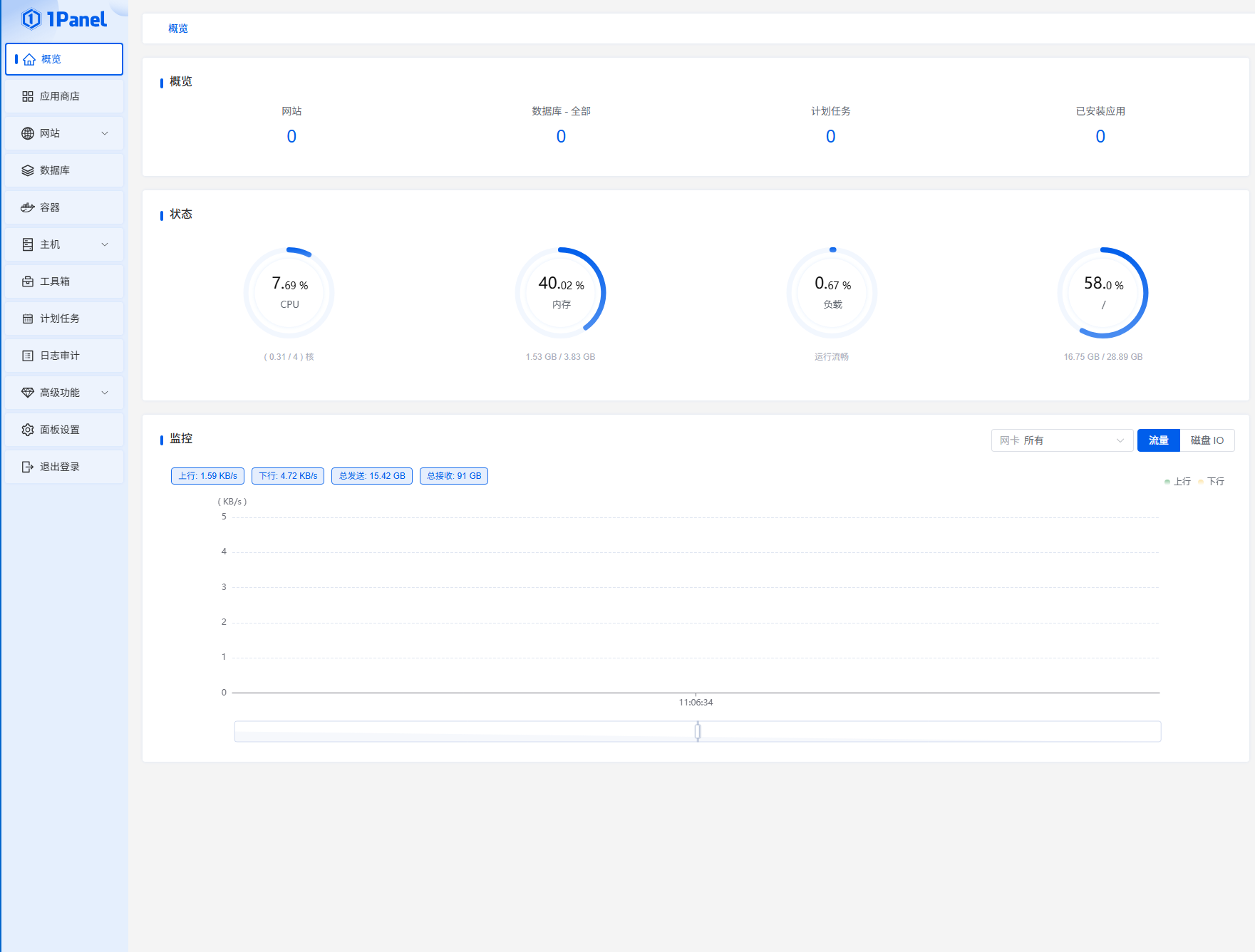
Task: Open the App Store (应用商店) grid icon
Action: [x=28, y=96]
